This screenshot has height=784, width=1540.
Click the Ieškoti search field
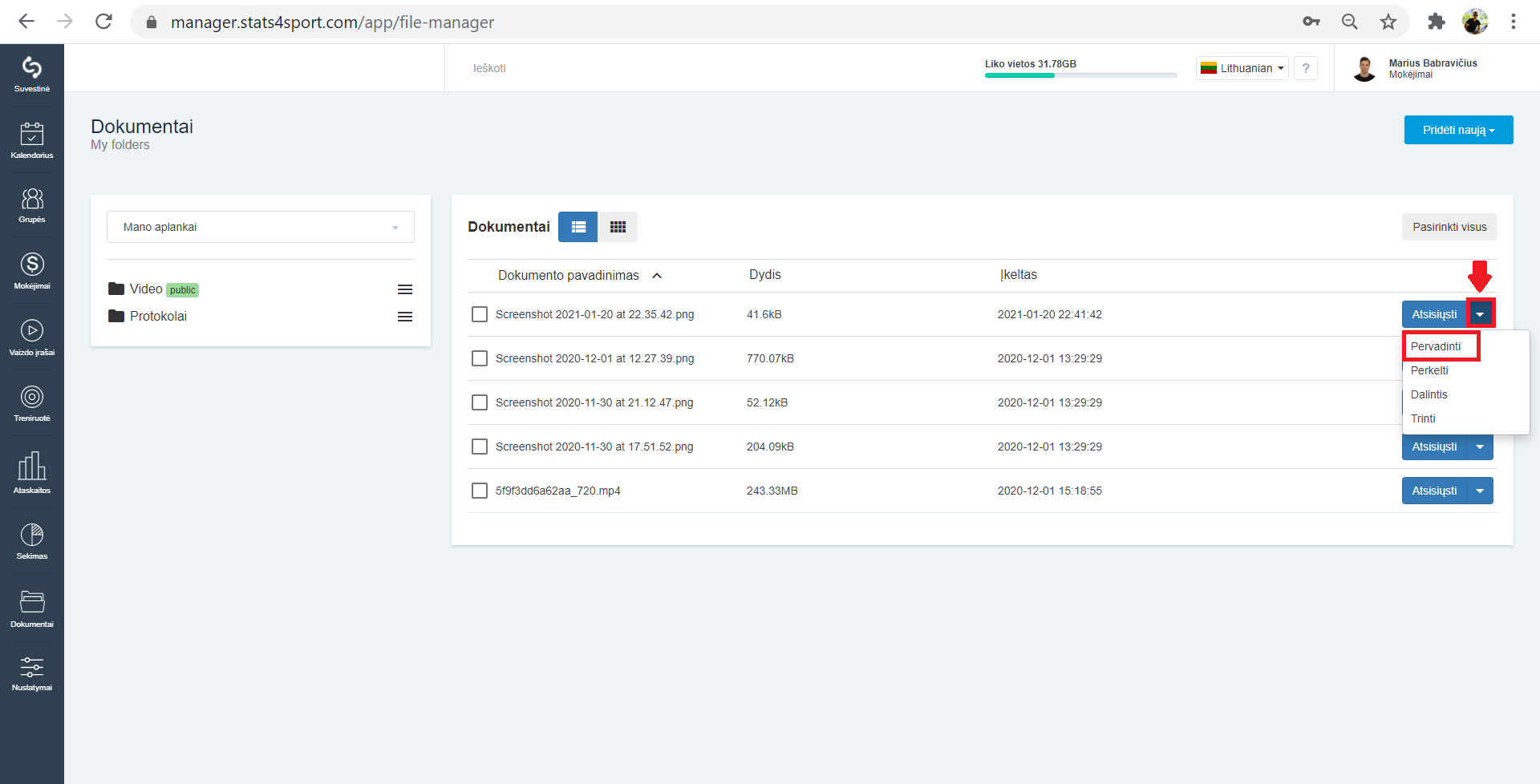tap(706, 68)
